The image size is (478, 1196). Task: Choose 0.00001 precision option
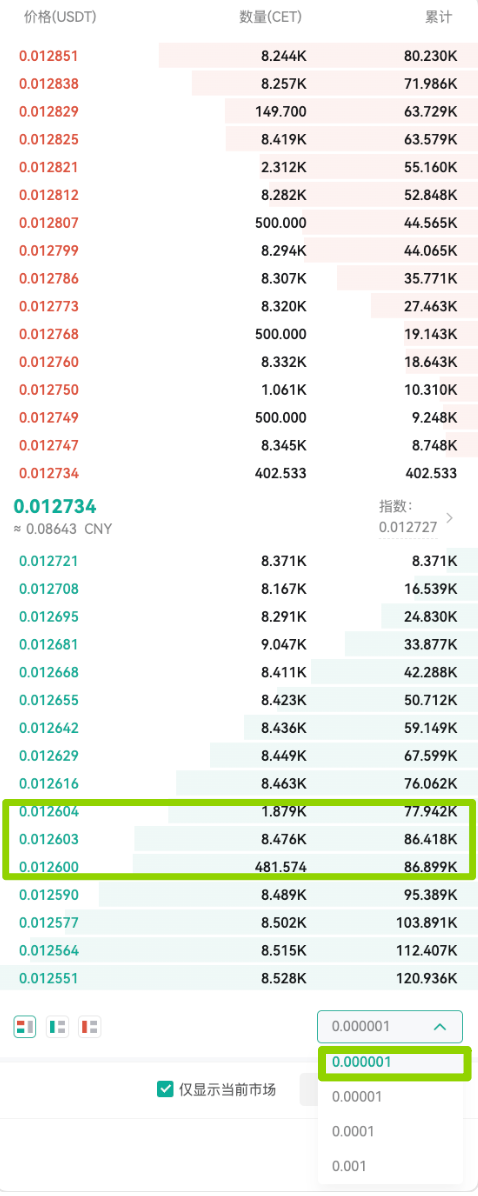pos(357,1097)
